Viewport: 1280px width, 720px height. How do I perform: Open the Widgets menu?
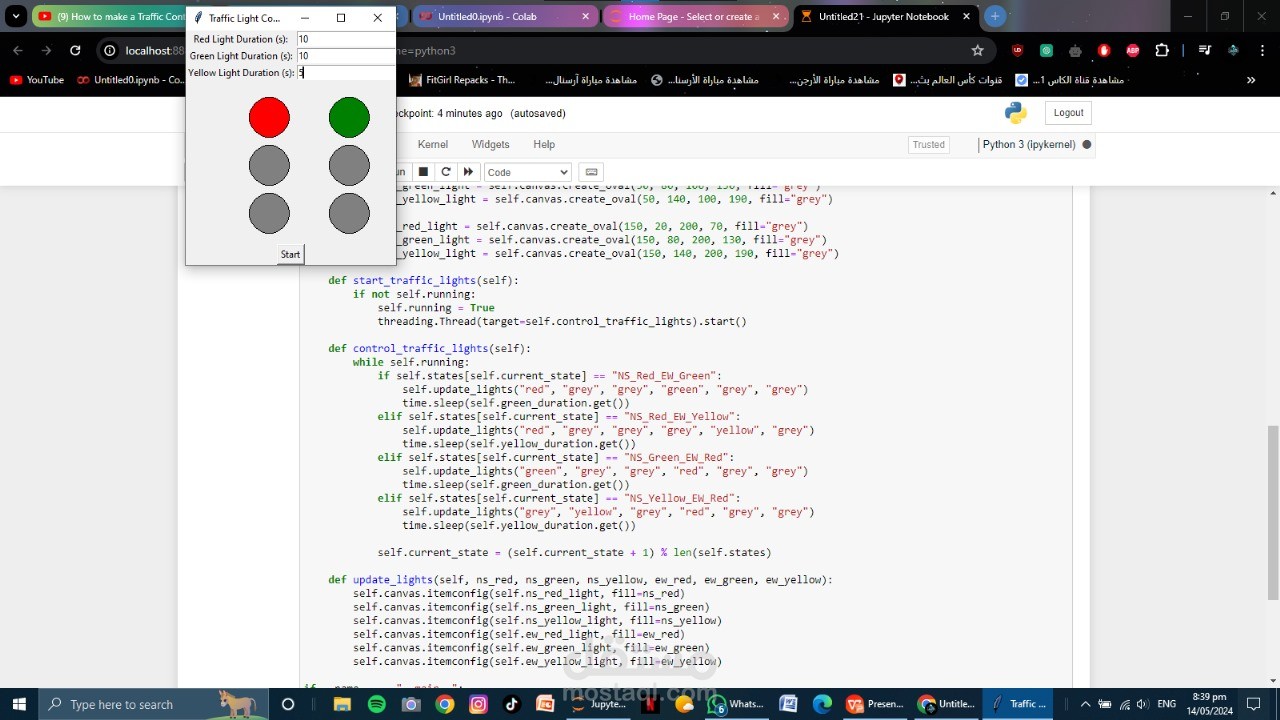click(490, 144)
